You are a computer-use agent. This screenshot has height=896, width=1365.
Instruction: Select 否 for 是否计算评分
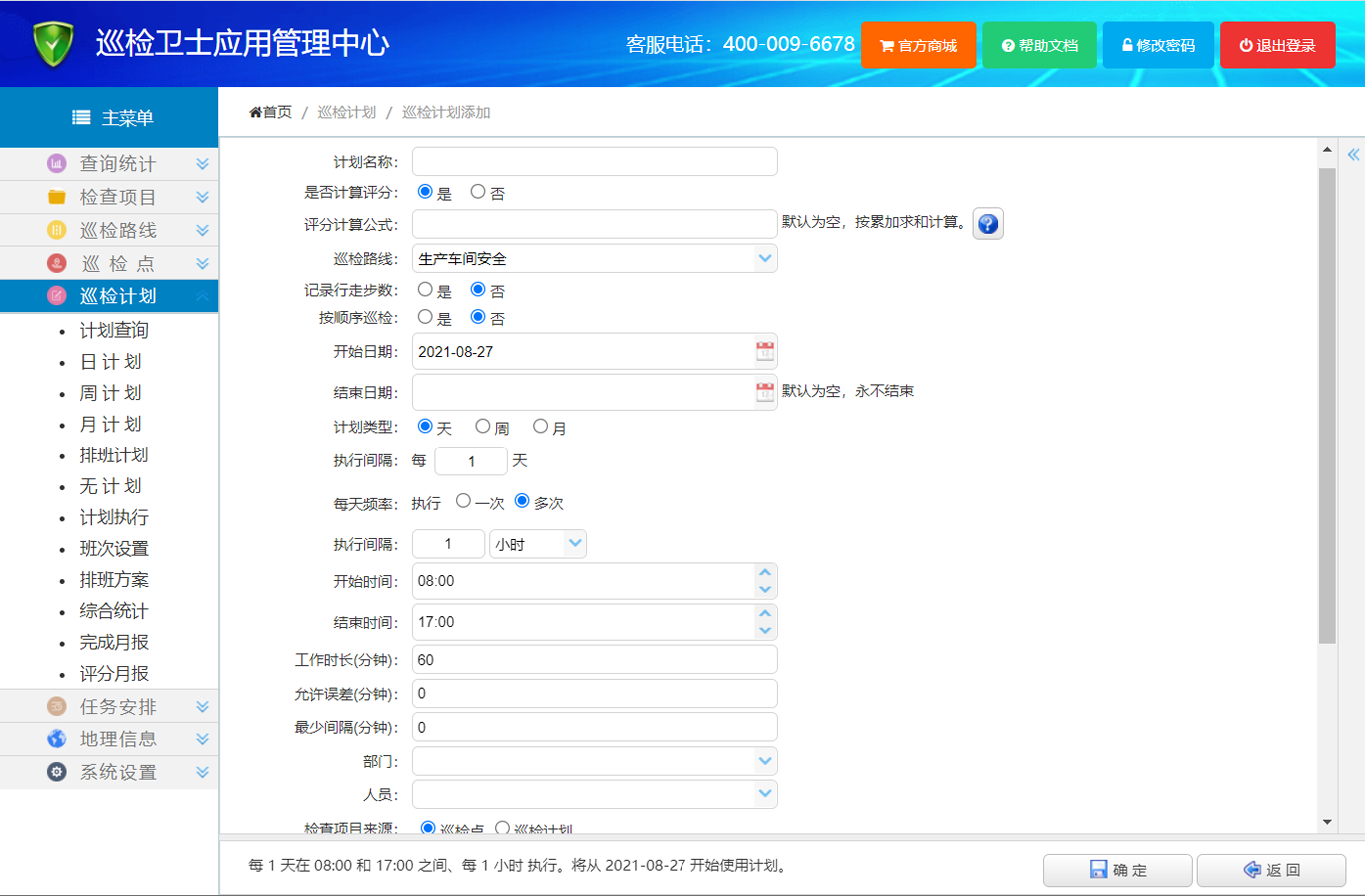tap(478, 192)
